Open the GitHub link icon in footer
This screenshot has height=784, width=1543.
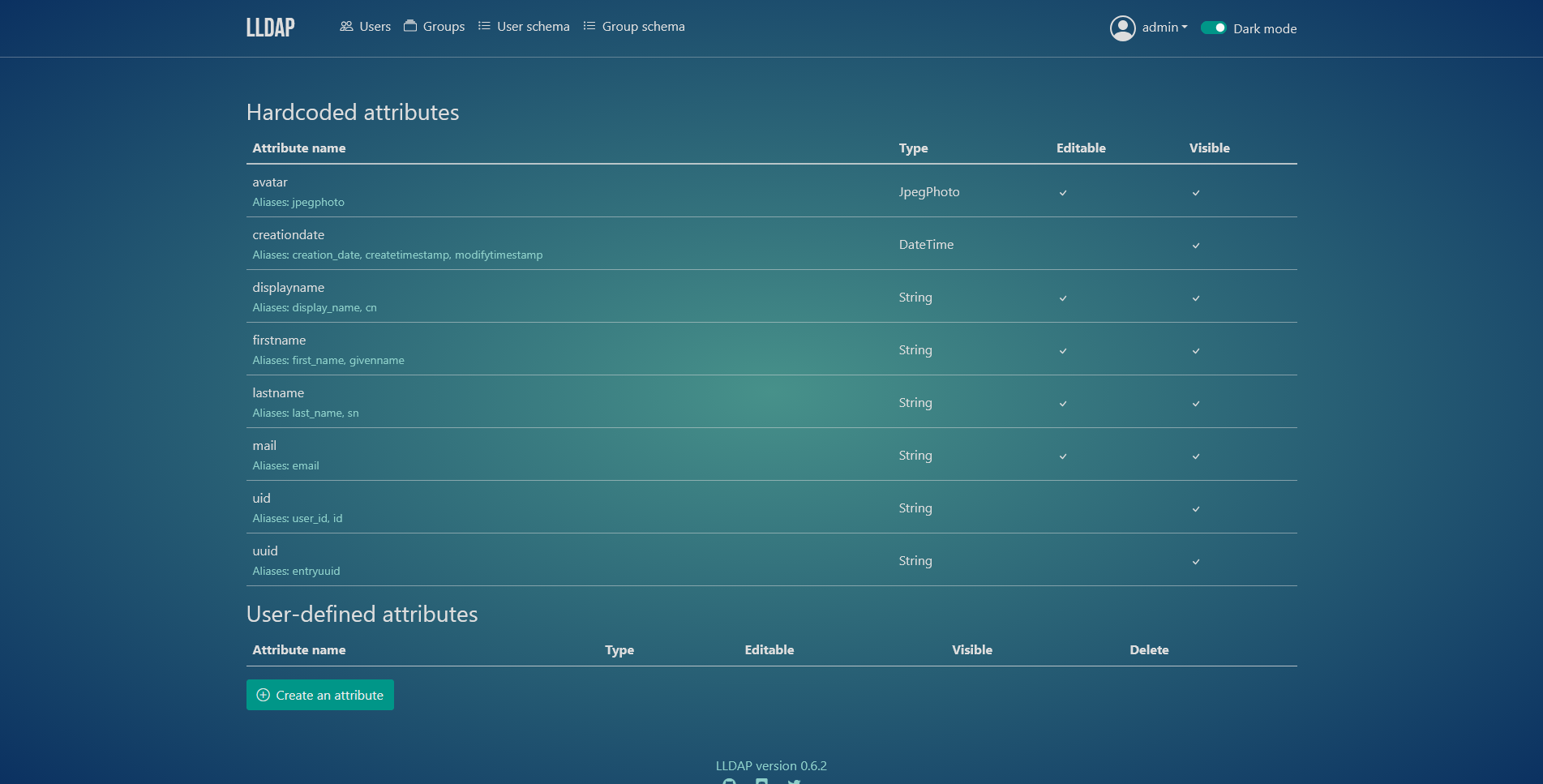click(x=729, y=781)
